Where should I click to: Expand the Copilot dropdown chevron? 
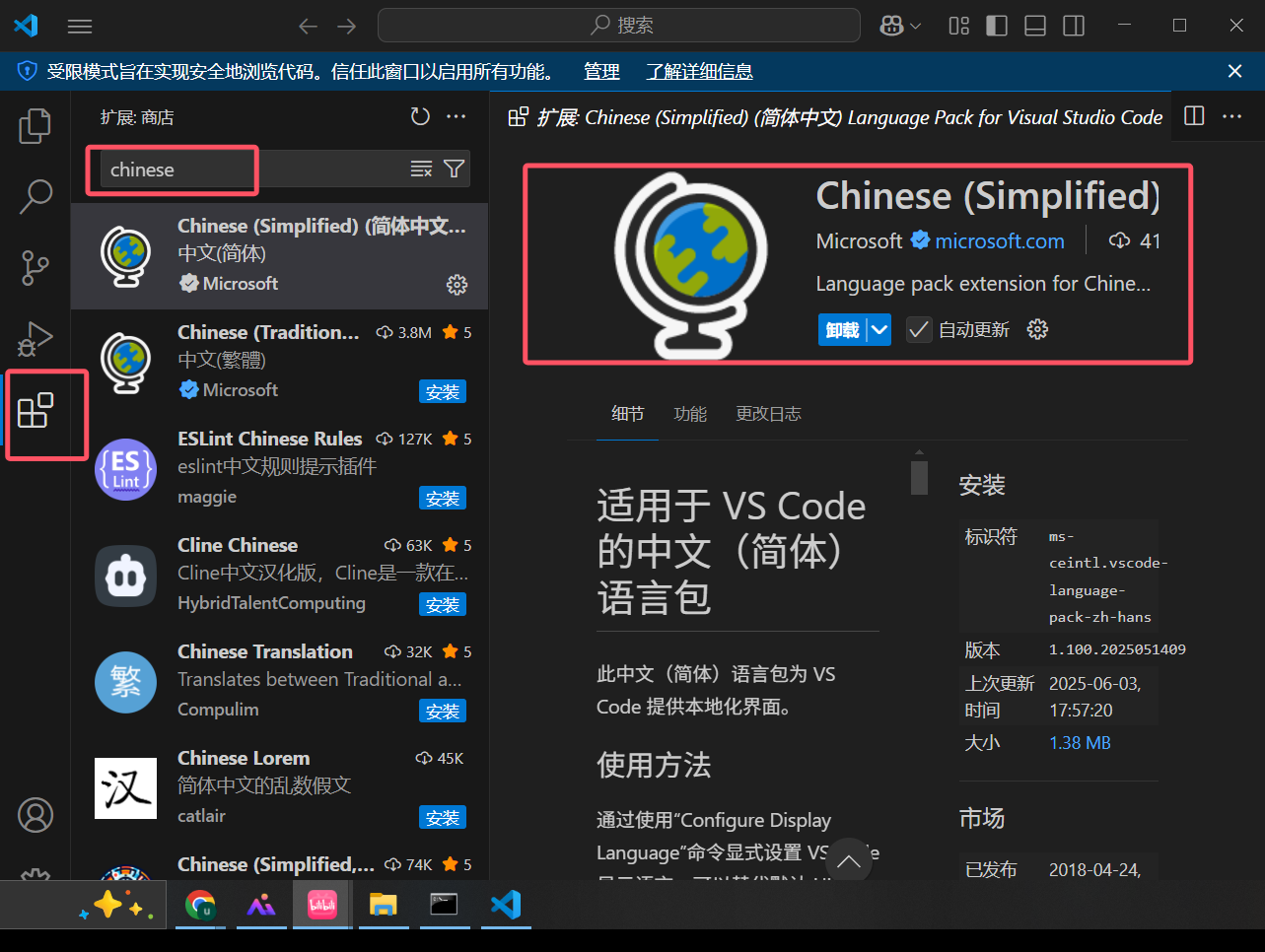point(915,26)
